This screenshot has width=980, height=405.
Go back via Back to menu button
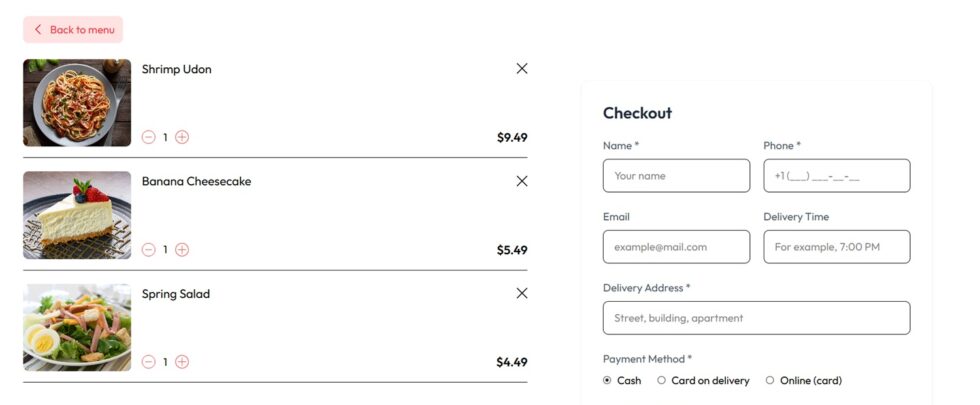73,29
